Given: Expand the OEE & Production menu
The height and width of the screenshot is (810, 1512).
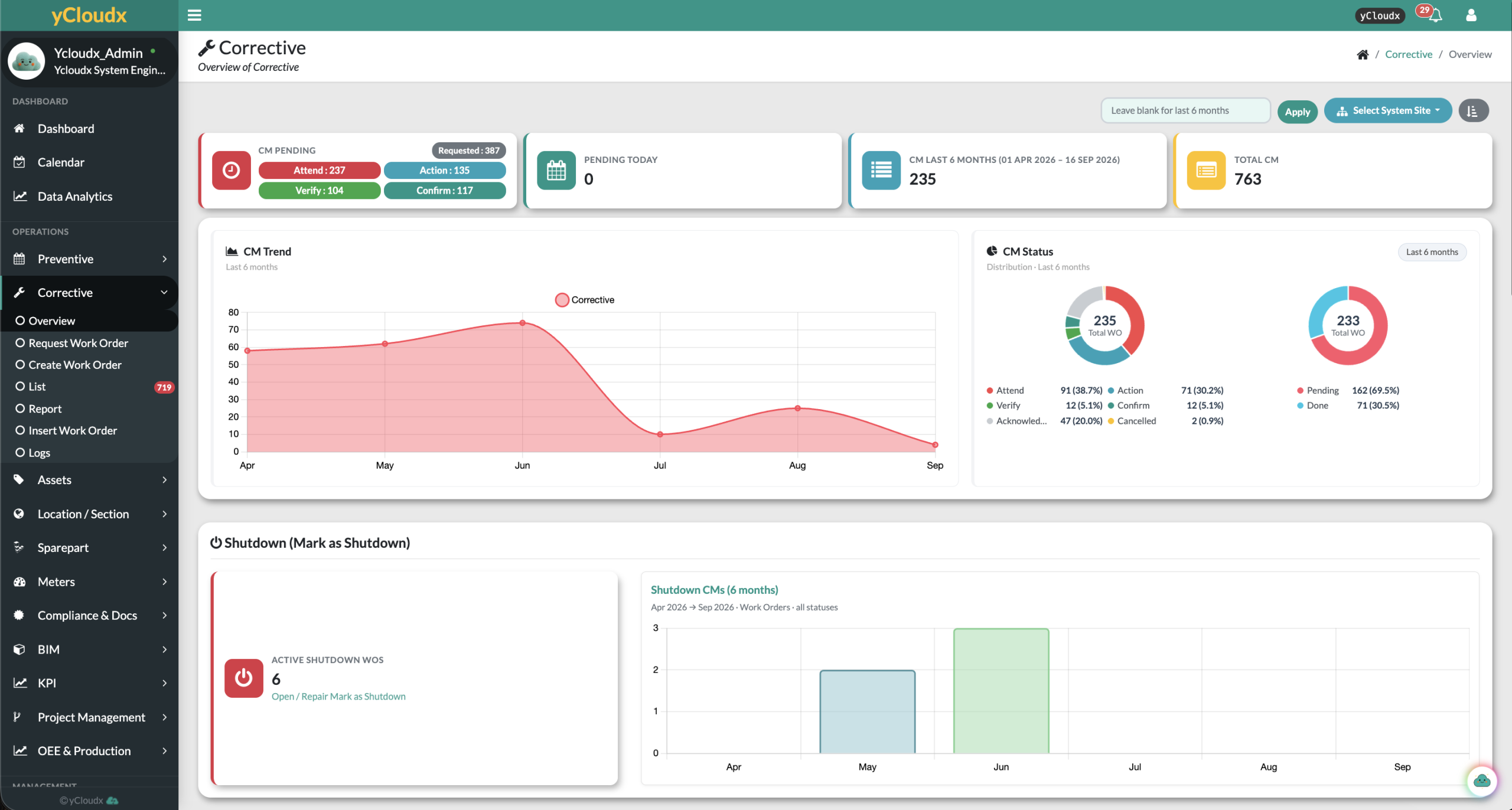Looking at the screenshot, I should click(89, 751).
